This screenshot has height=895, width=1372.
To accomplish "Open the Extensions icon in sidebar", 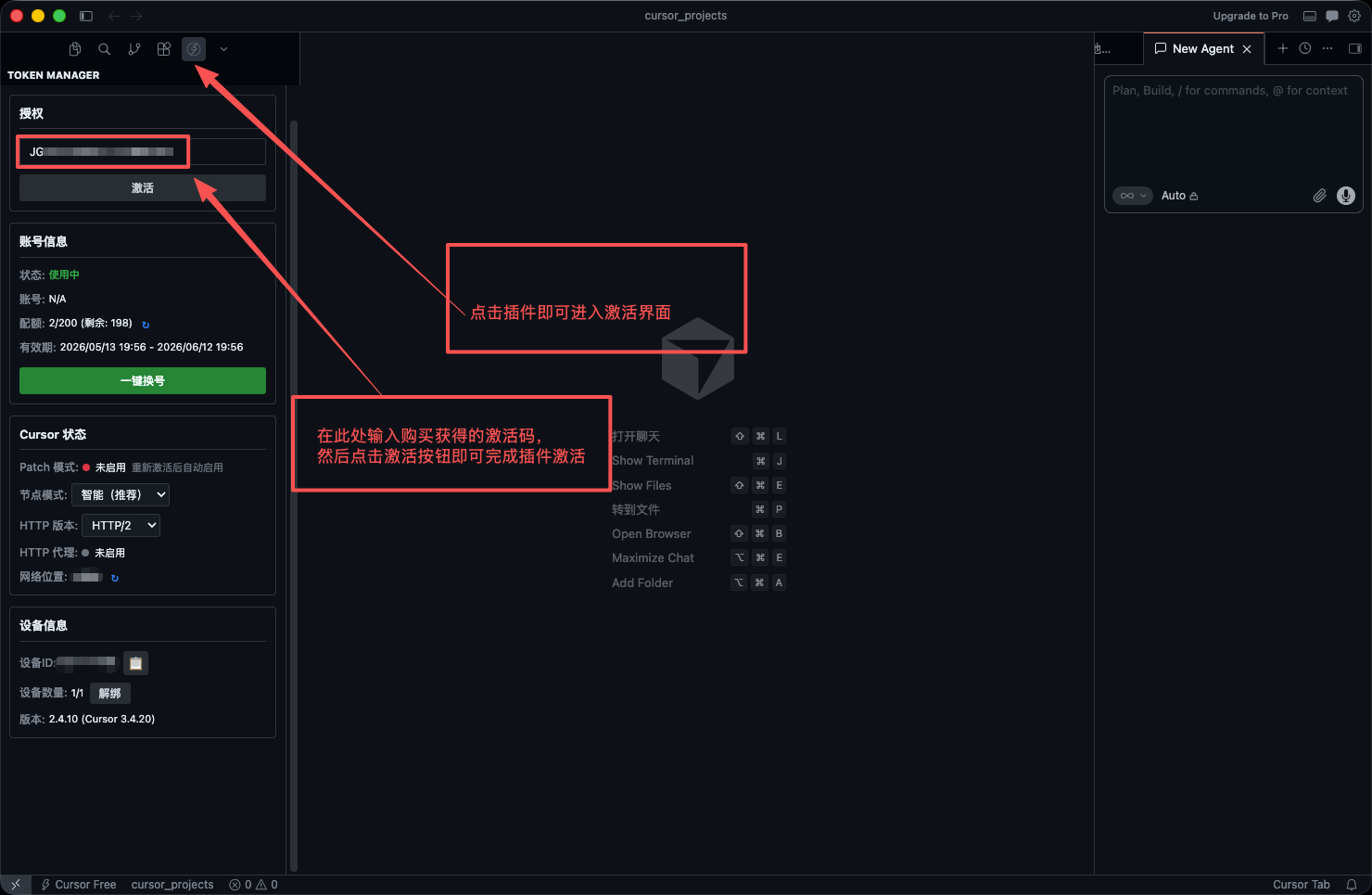I will (x=164, y=49).
